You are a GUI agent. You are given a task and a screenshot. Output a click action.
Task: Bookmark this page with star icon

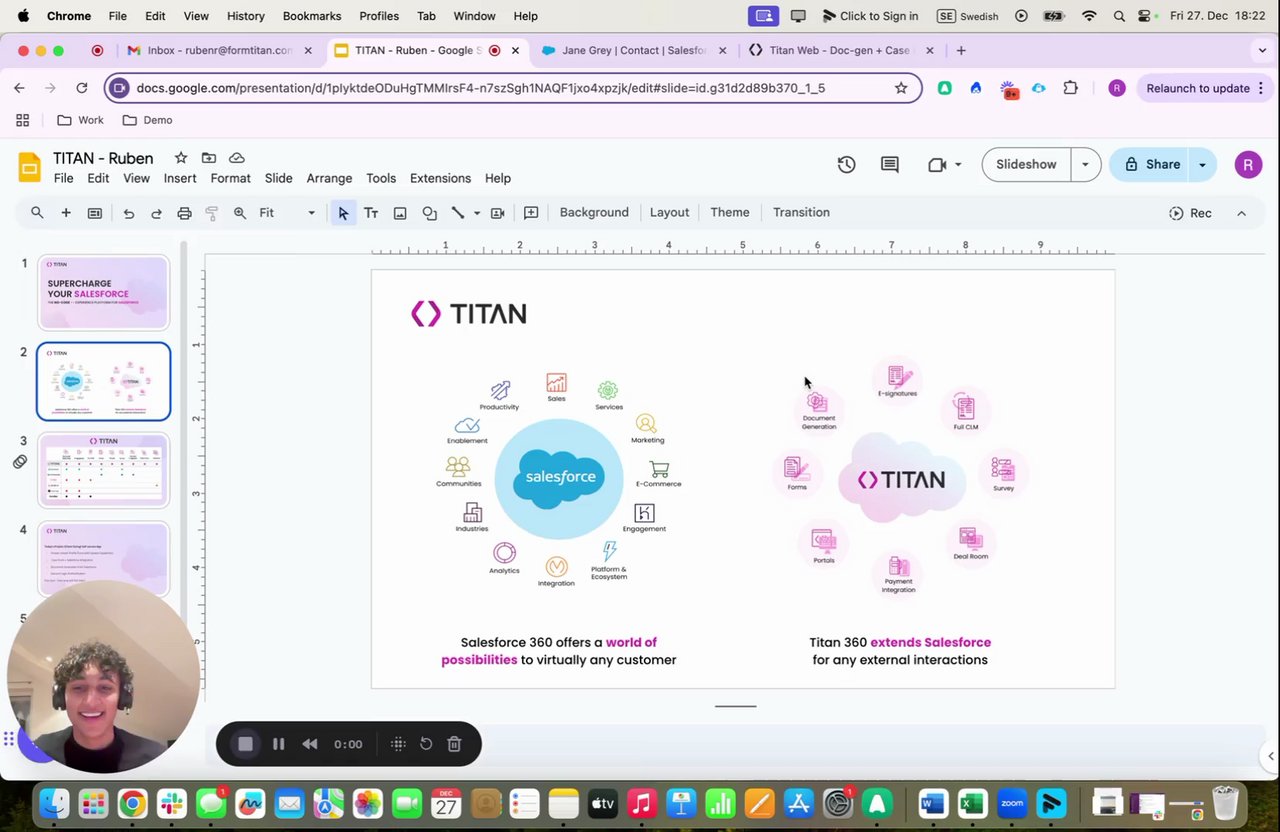pyautogui.click(x=901, y=88)
